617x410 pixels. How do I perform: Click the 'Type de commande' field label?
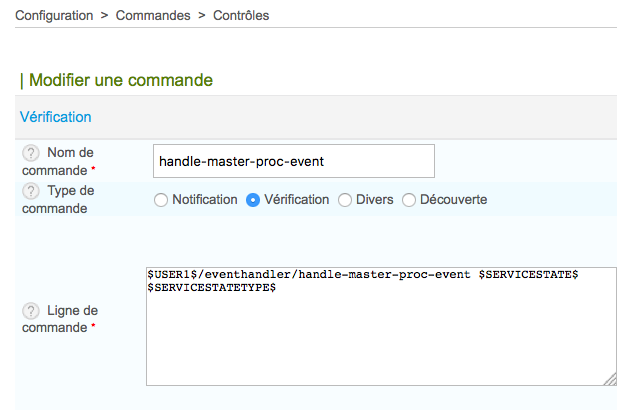70,200
